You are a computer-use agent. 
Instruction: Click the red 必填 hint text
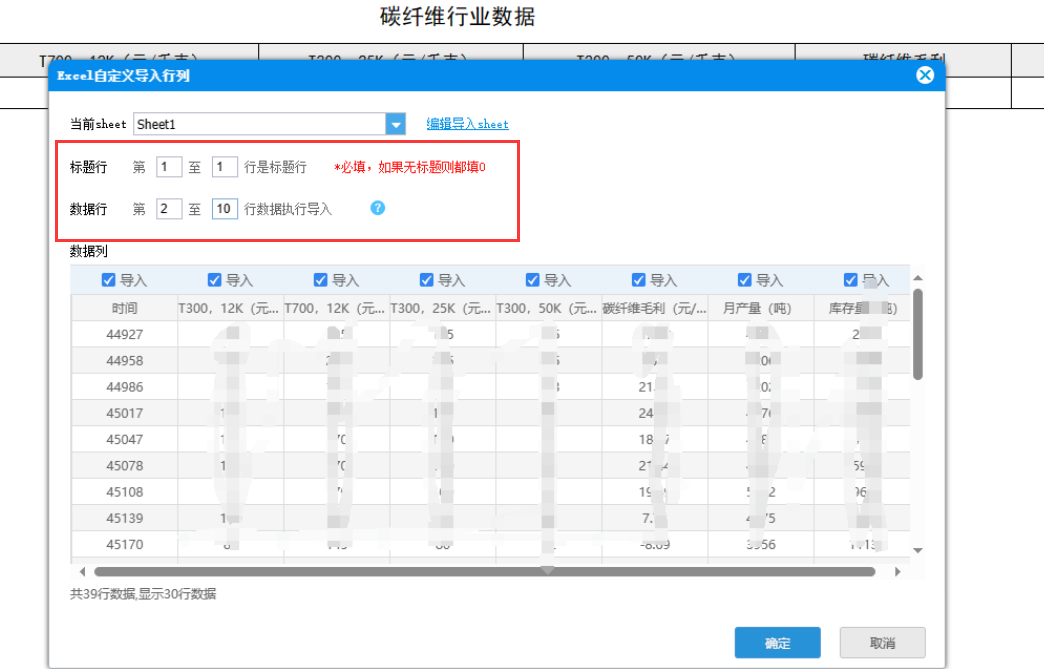tap(410, 167)
